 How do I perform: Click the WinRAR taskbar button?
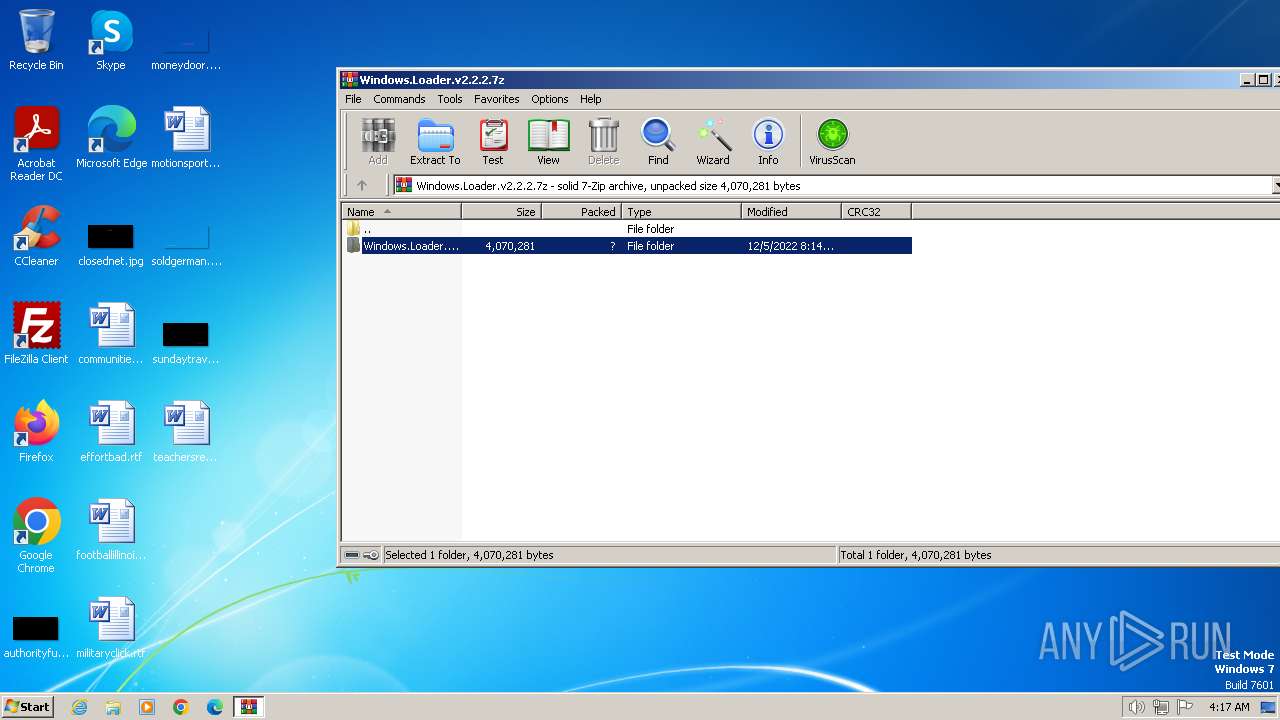point(248,707)
